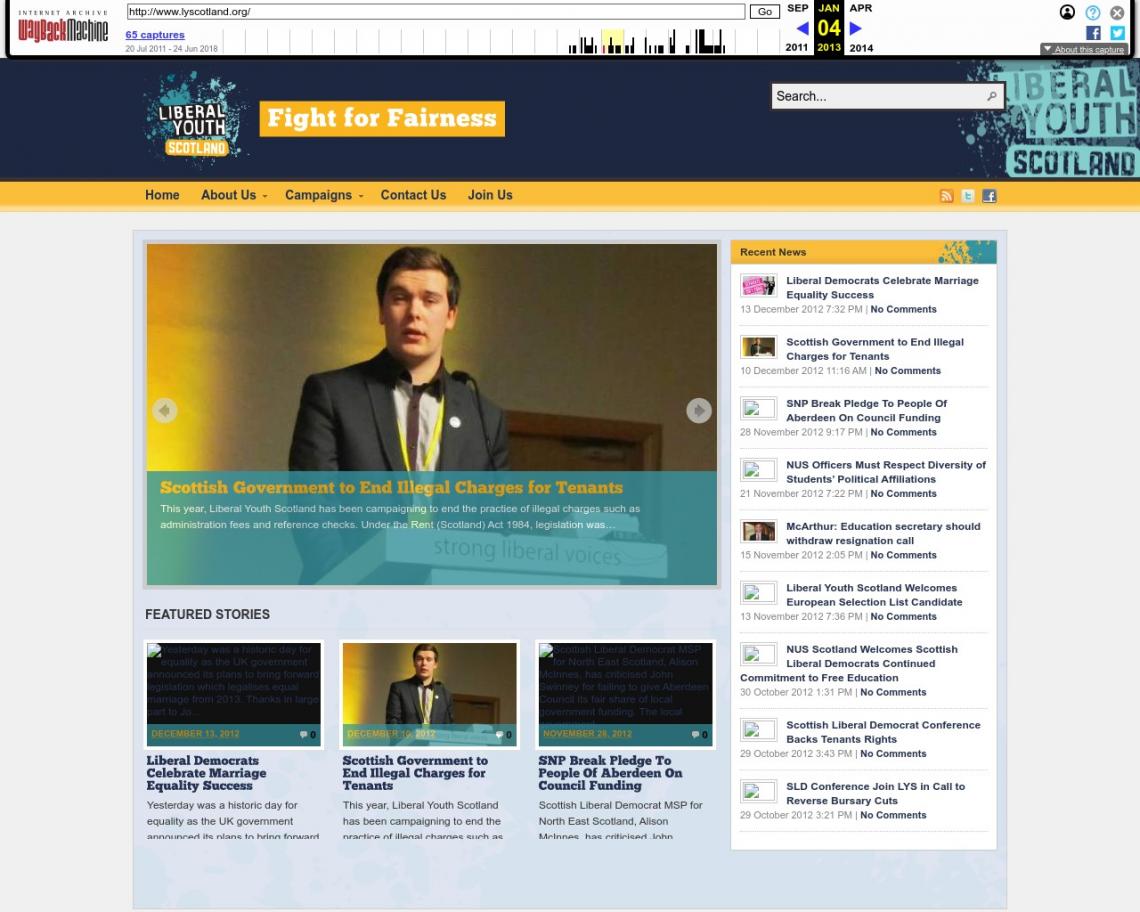Click thumbnail for McArthur Education secretary news
1140x912 pixels.
[758, 532]
